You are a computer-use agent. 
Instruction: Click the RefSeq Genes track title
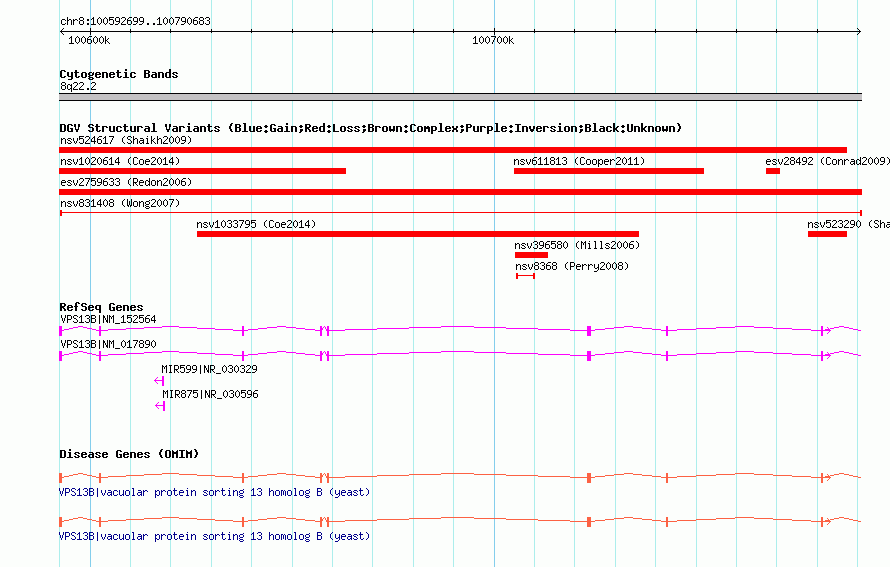pos(101,307)
